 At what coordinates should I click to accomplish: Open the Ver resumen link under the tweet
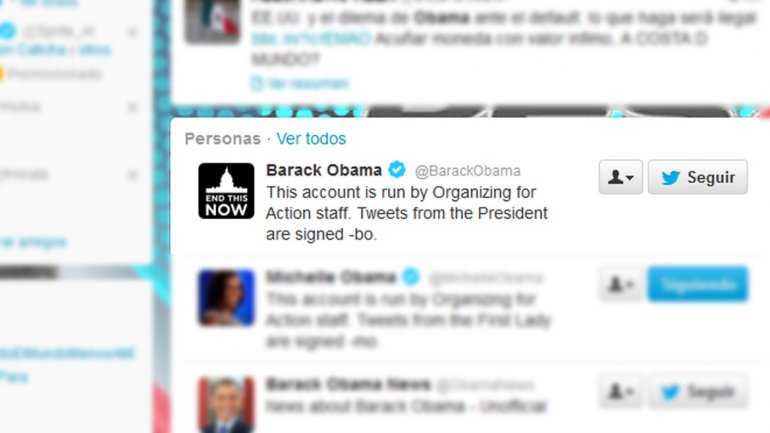pyautogui.click(x=308, y=83)
